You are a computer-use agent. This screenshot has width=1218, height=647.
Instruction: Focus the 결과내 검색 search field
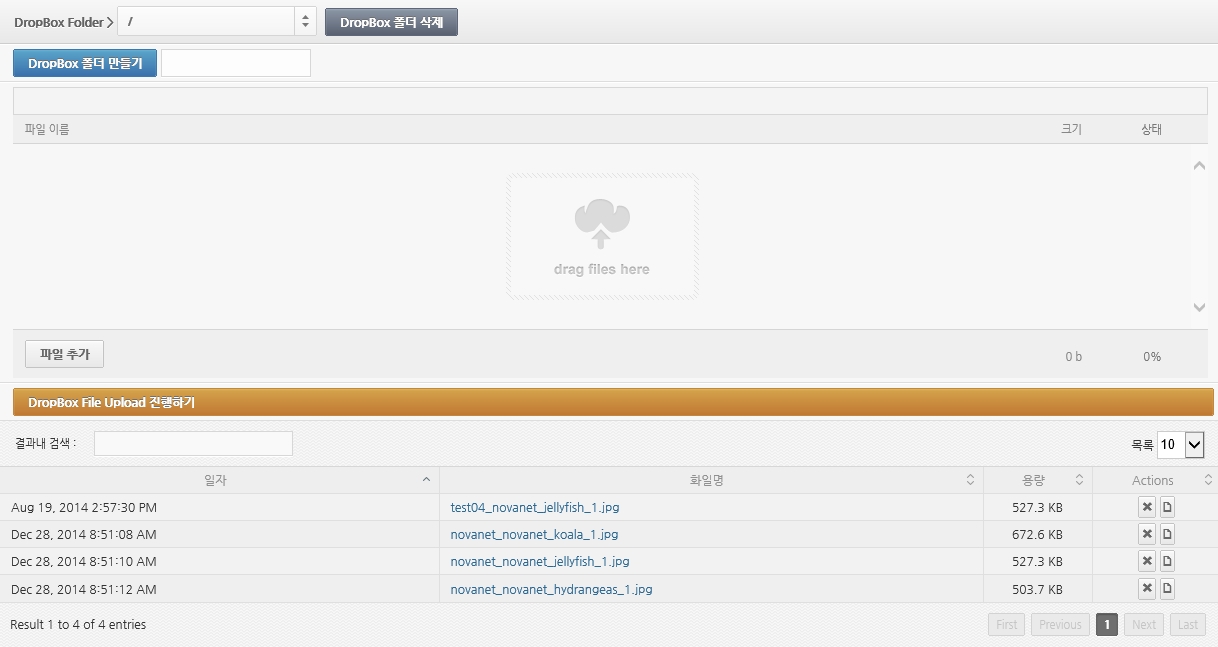click(193, 443)
